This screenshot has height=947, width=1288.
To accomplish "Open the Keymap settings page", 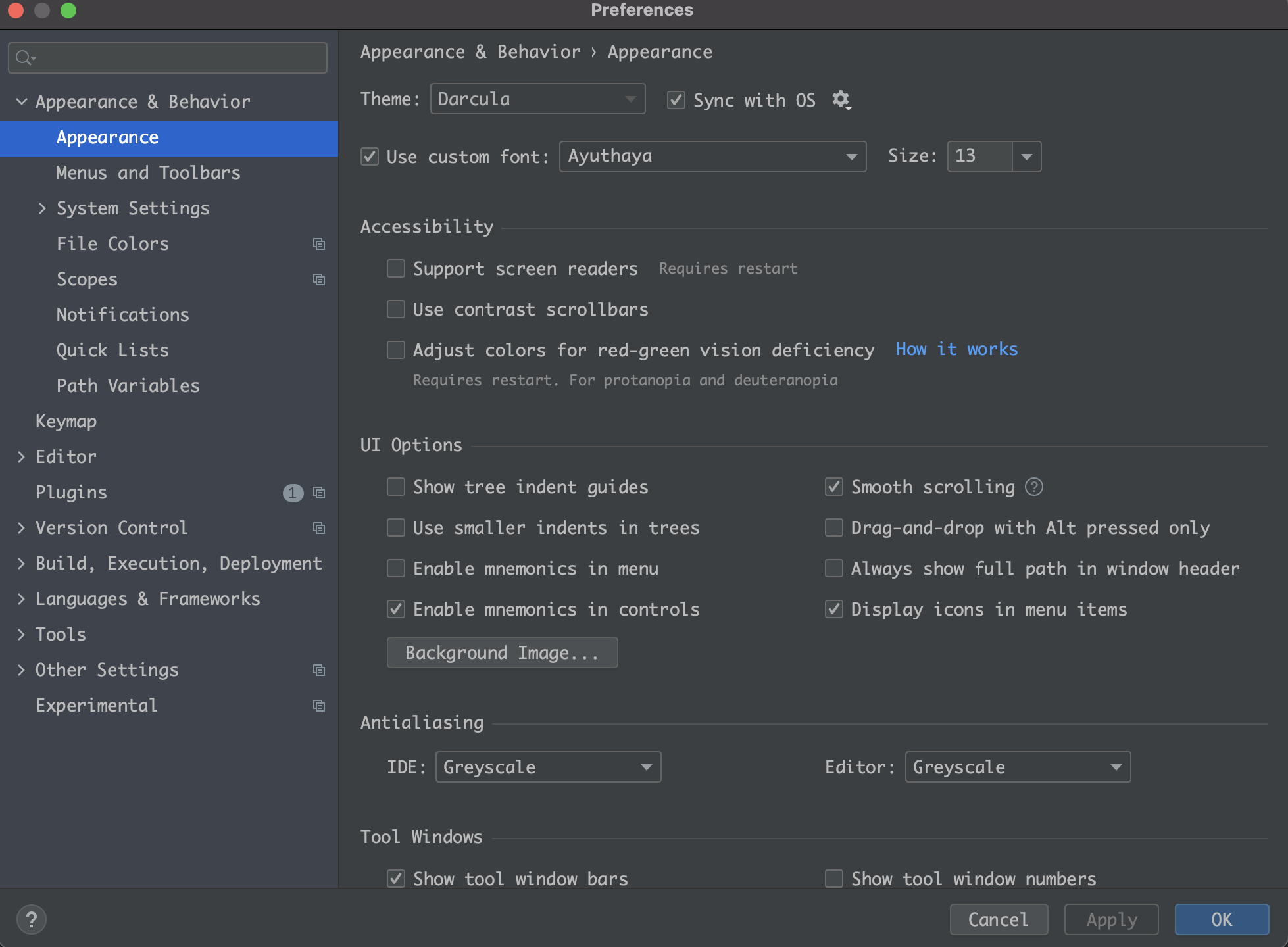I will pyautogui.click(x=66, y=421).
